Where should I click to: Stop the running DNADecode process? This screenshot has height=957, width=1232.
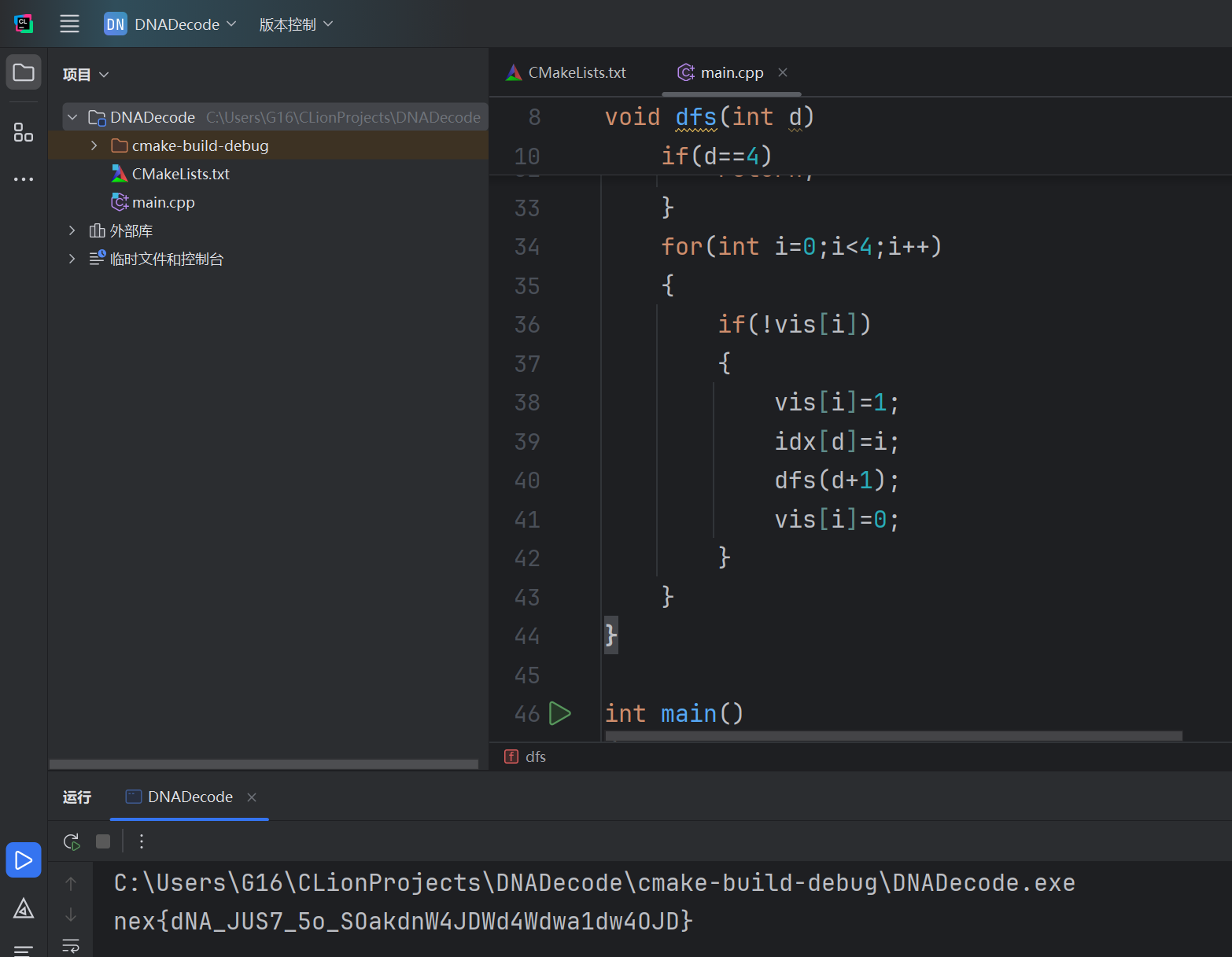click(103, 841)
